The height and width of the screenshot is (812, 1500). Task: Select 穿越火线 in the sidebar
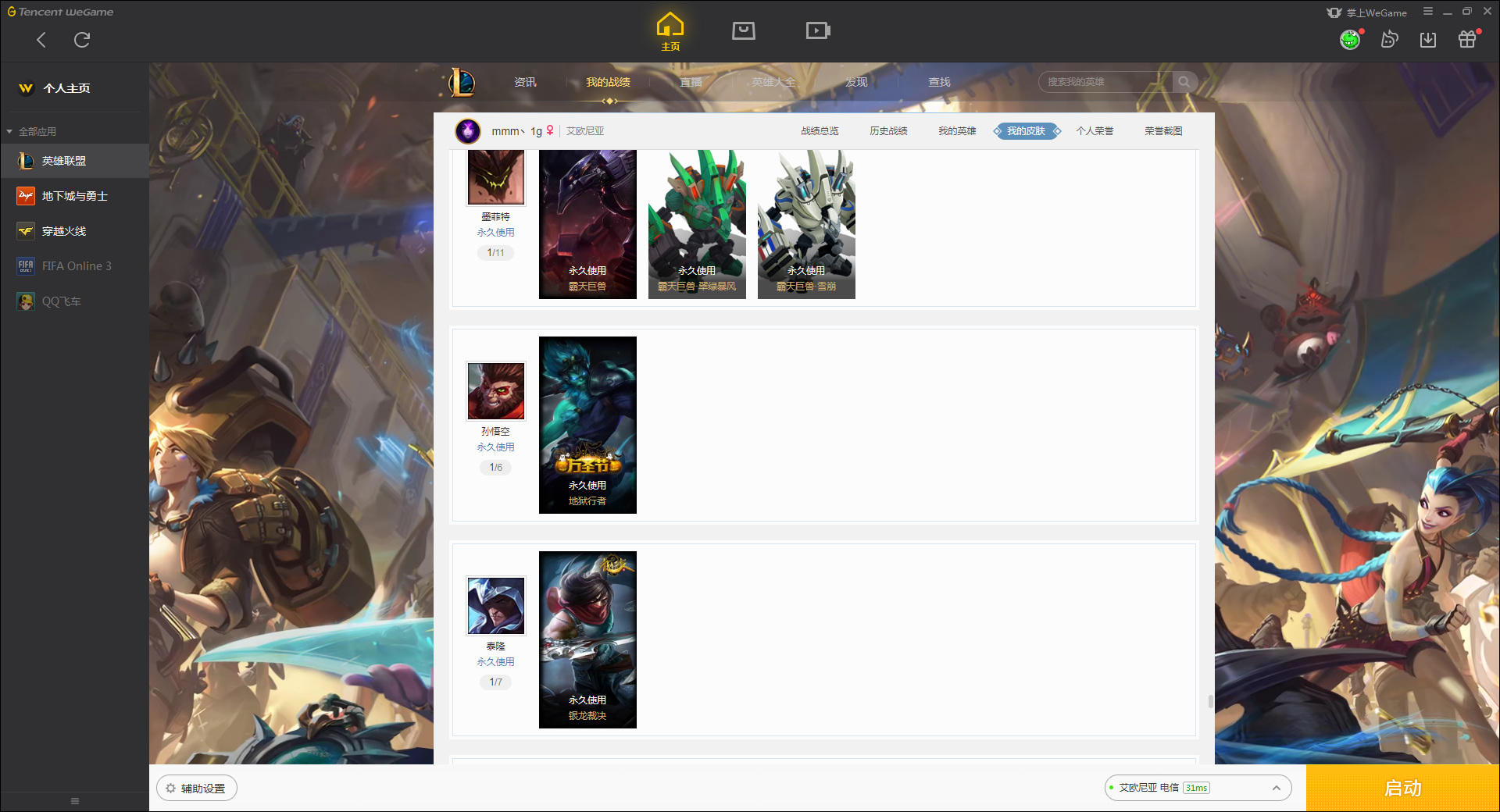coord(74,231)
